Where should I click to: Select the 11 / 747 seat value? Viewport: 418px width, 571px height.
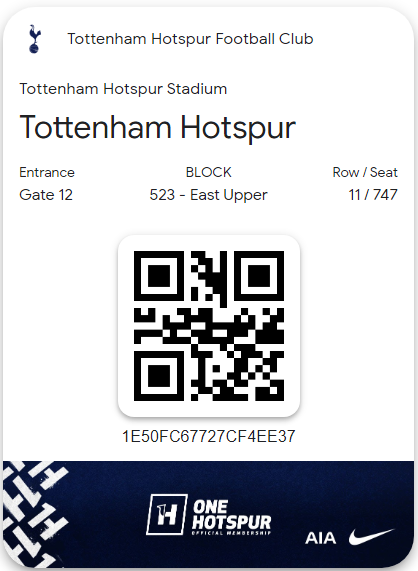(373, 195)
